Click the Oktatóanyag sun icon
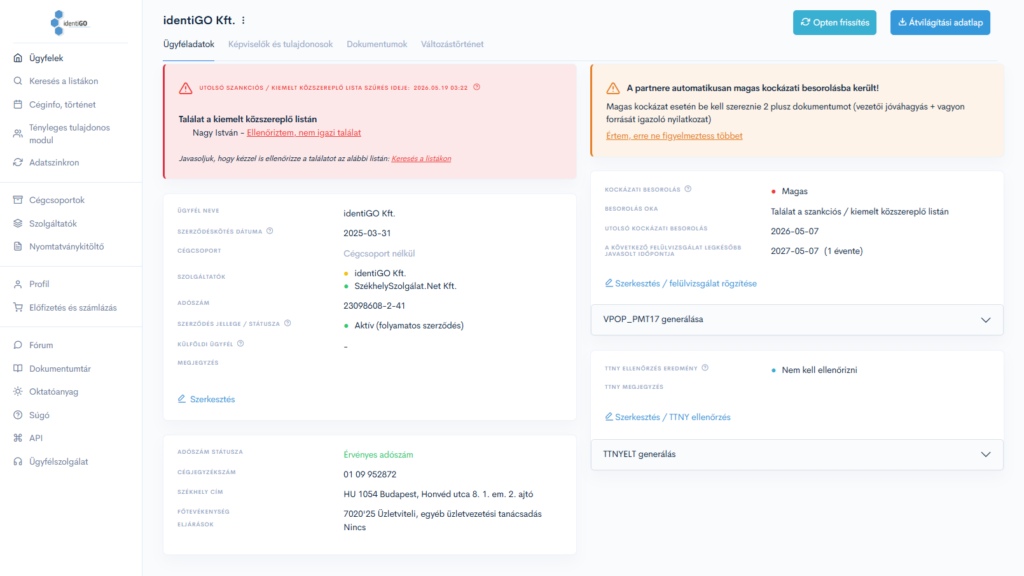The height and width of the screenshot is (576, 1024). click(18, 392)
